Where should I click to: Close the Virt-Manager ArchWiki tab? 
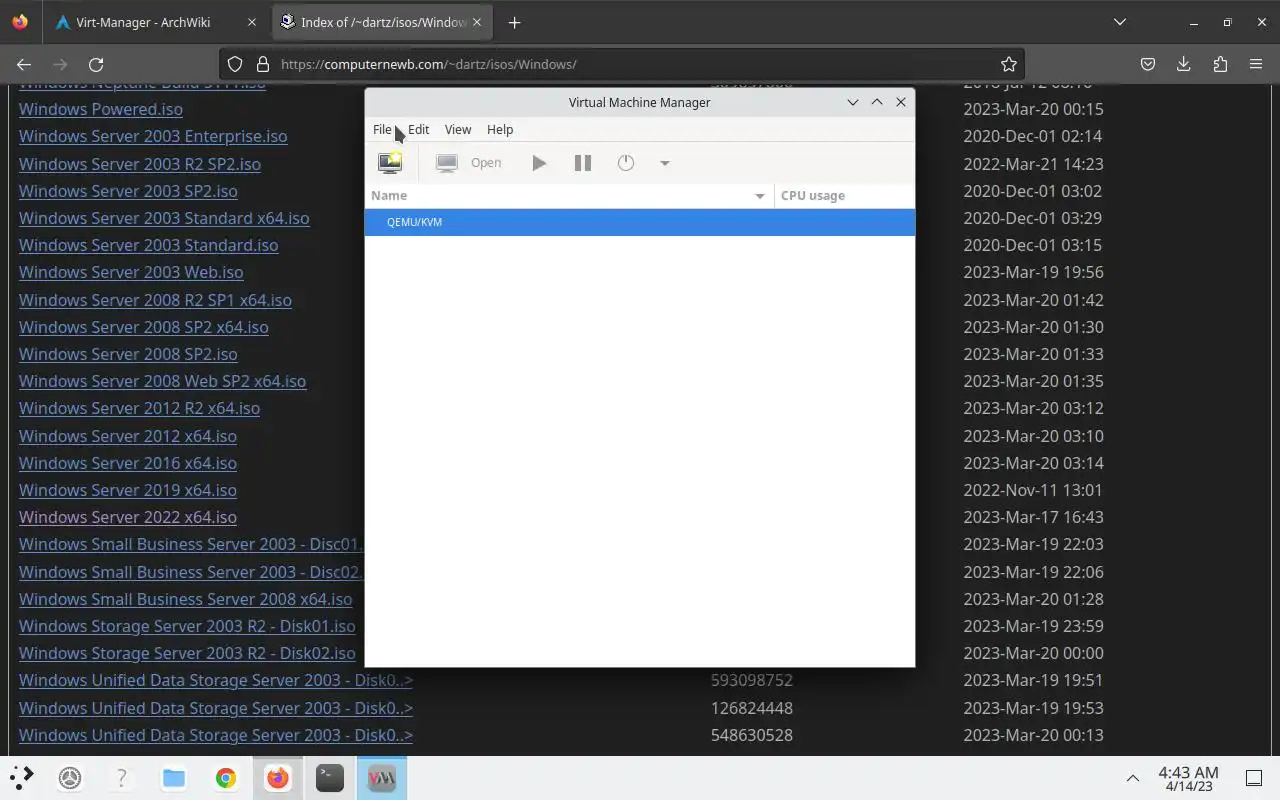(251, 22)
